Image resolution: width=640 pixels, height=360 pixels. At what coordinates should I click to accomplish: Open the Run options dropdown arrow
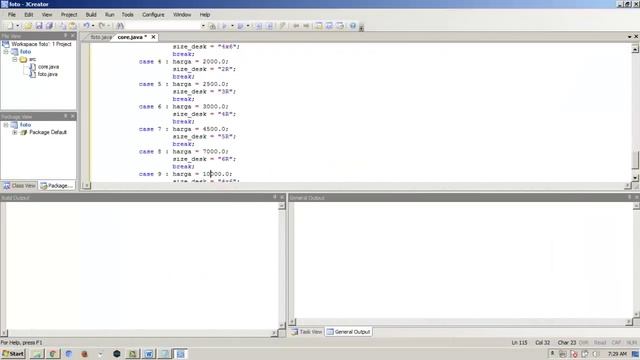tap(232, 26)
